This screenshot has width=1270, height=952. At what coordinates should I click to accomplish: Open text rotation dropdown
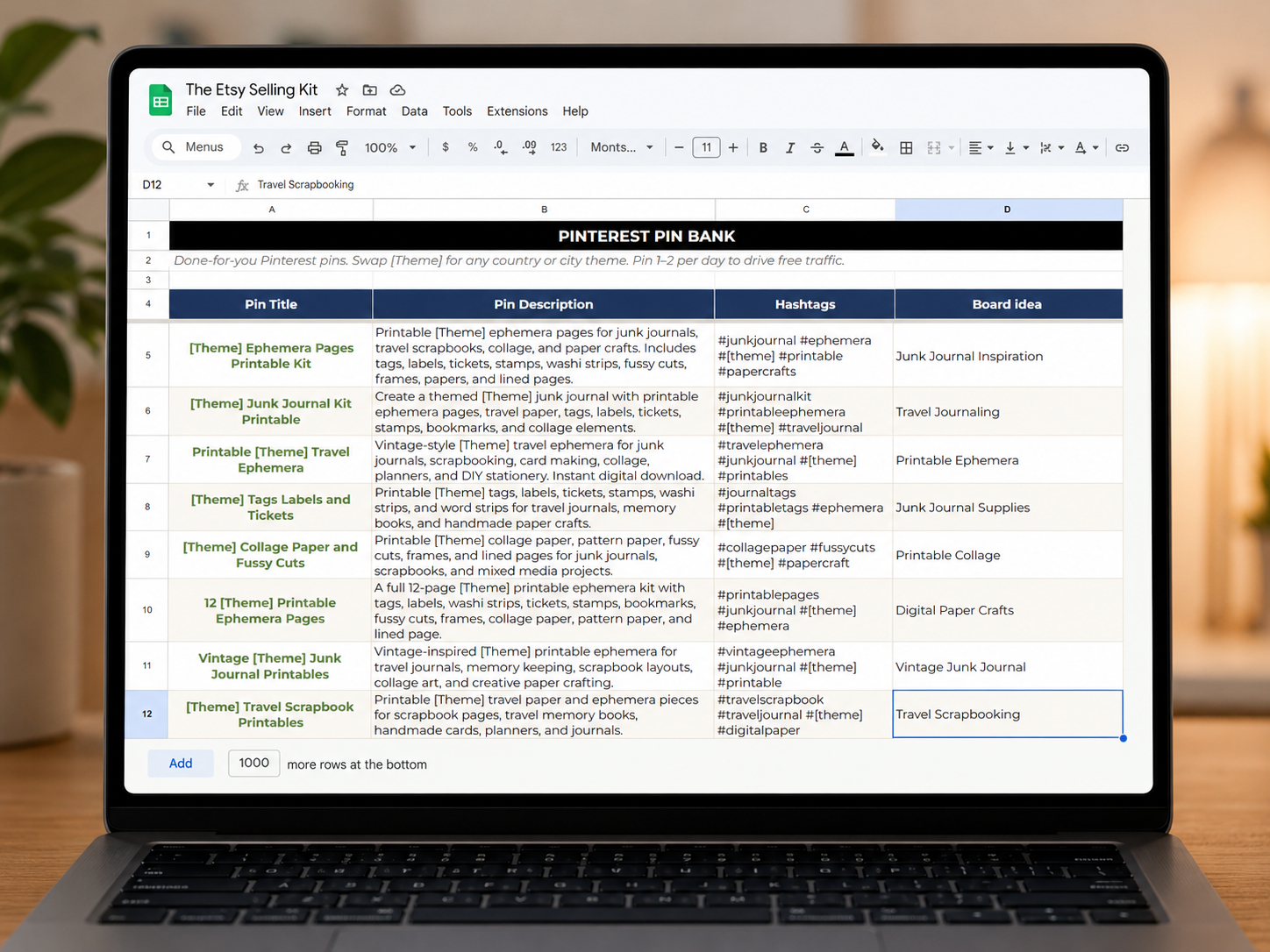1087,148
